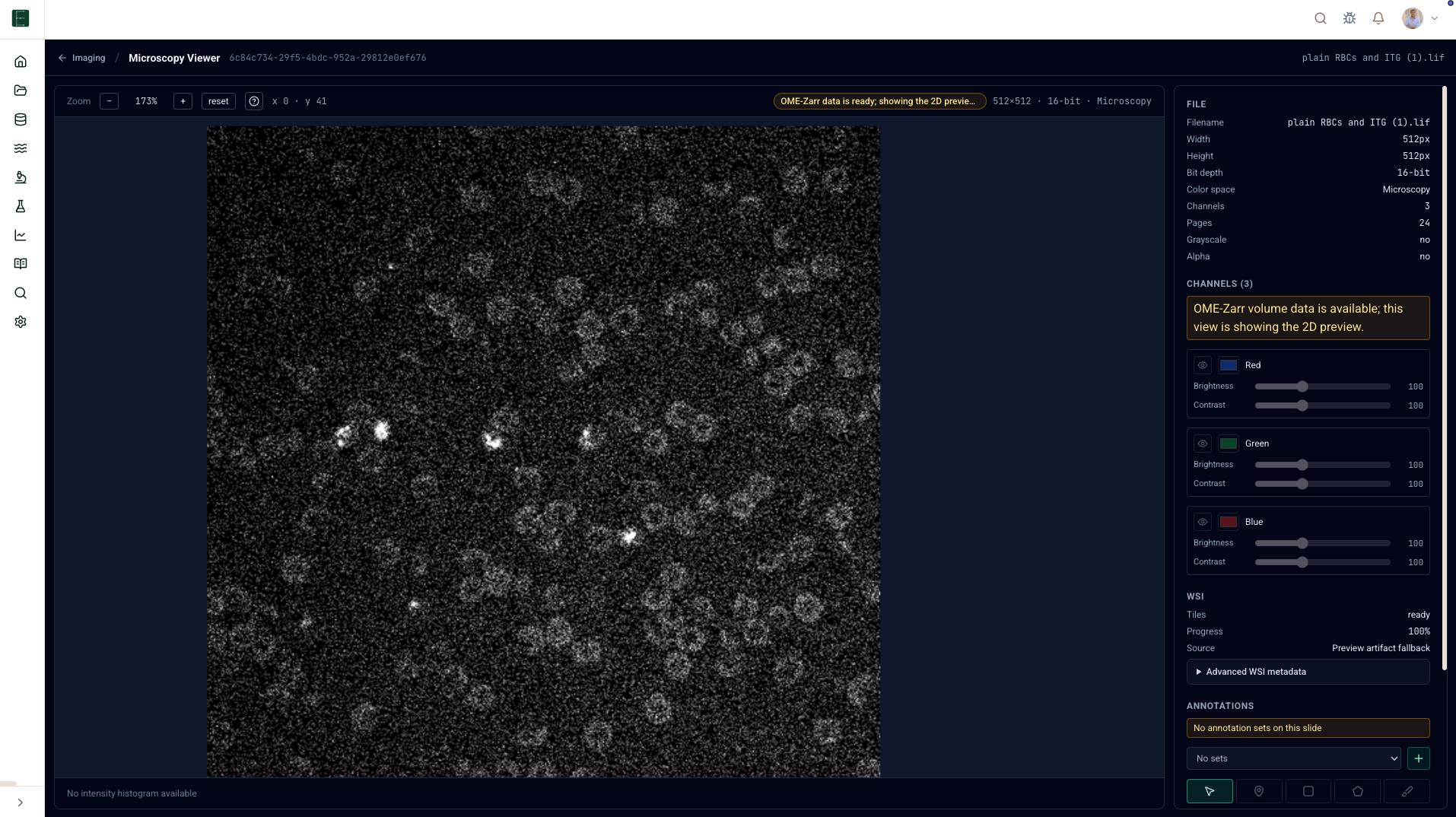Adjust the Green channel Brightness slider
Image resolution: width=1456 pixels, height=817 pixels.
tap(1323, 465)
